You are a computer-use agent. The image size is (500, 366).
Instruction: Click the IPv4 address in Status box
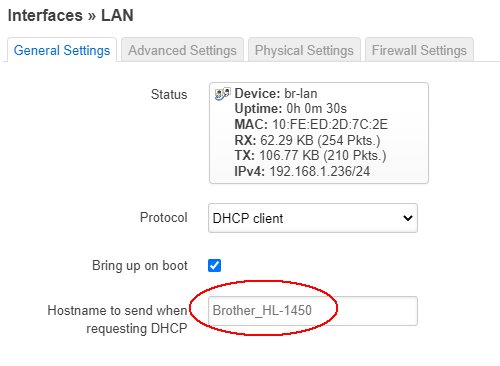pyautogui.click(x=302, y=171)
